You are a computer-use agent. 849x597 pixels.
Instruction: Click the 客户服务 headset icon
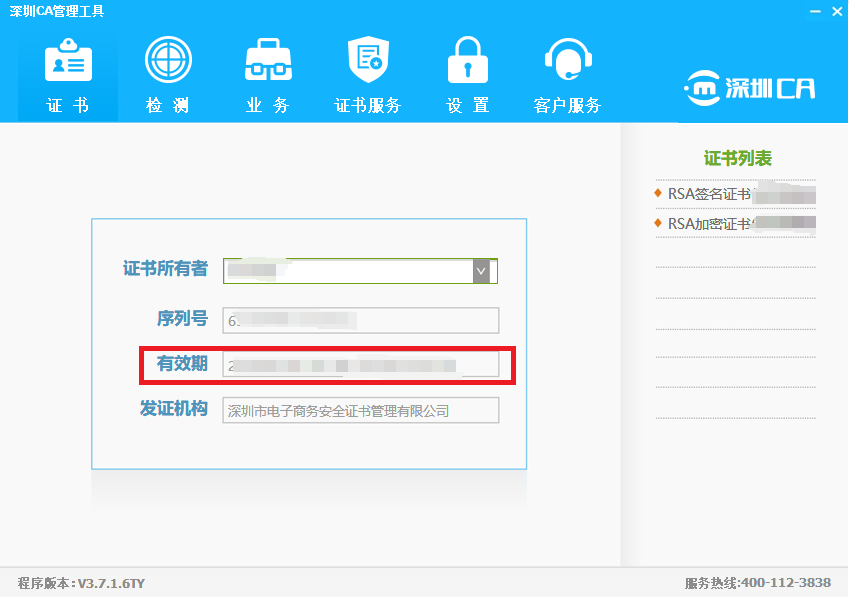(x=567, y=60)
